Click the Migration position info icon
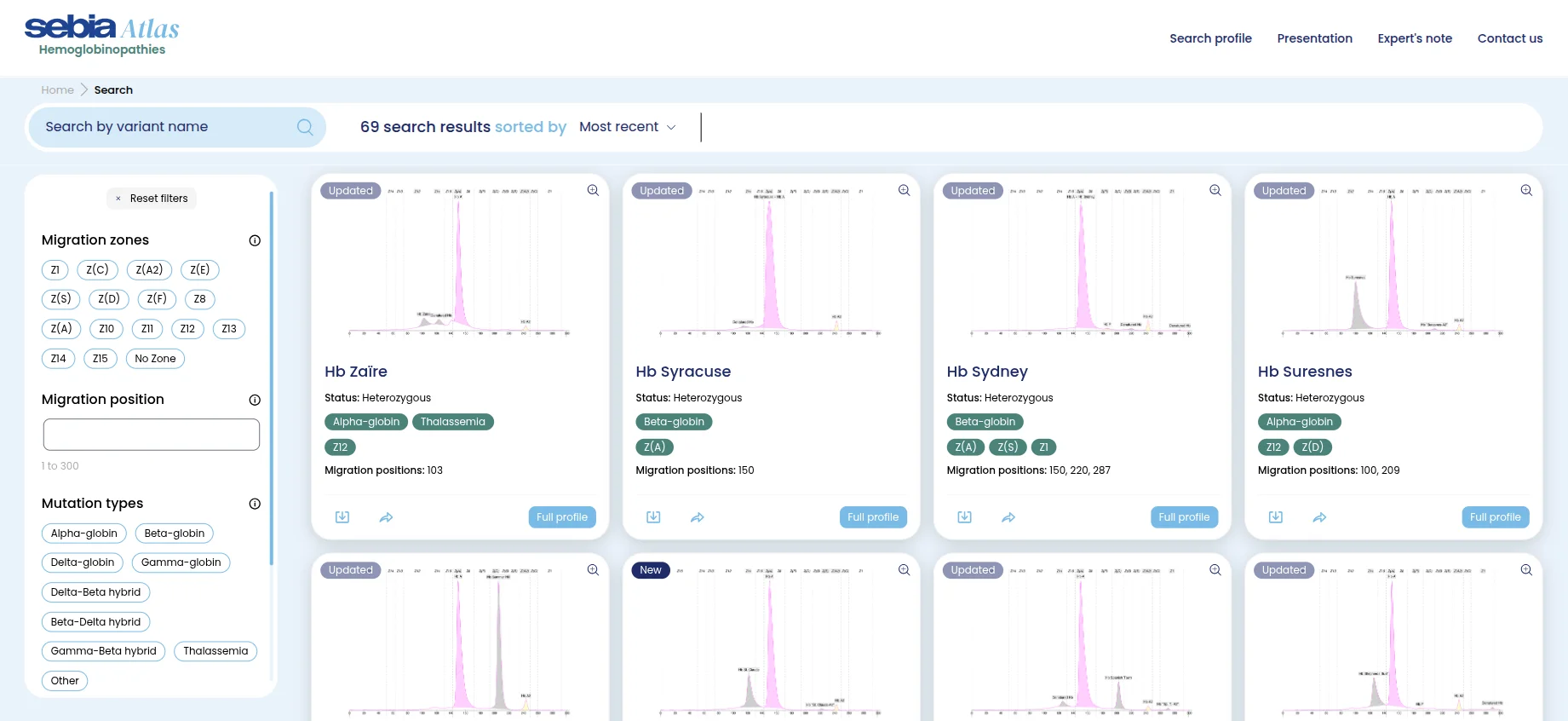The width and height of the screenshot is (1568, 721). point(255,400)
